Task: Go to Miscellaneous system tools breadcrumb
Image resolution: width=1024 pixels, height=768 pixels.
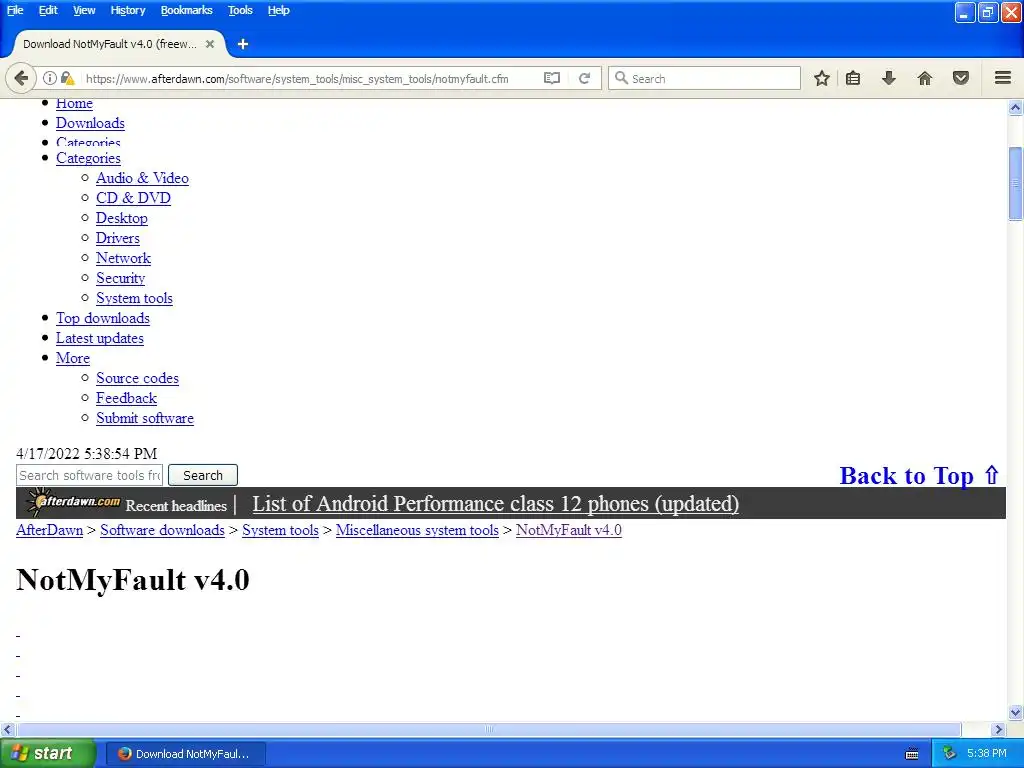Action: click(417, 530)
